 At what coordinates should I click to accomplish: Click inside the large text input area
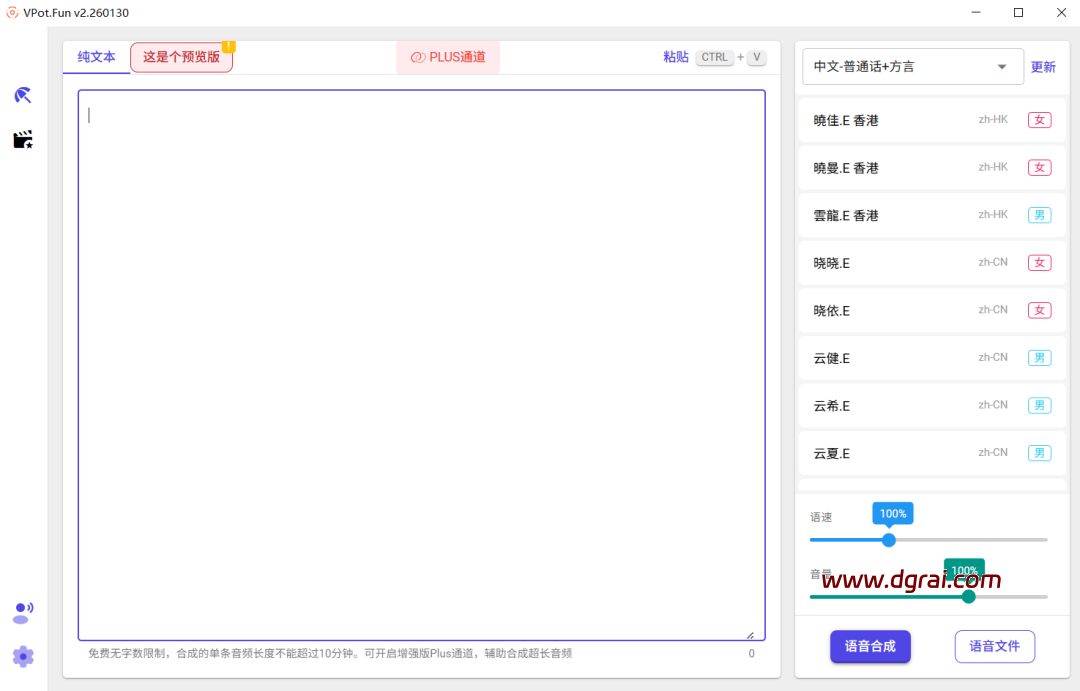[x=420, y=360]
